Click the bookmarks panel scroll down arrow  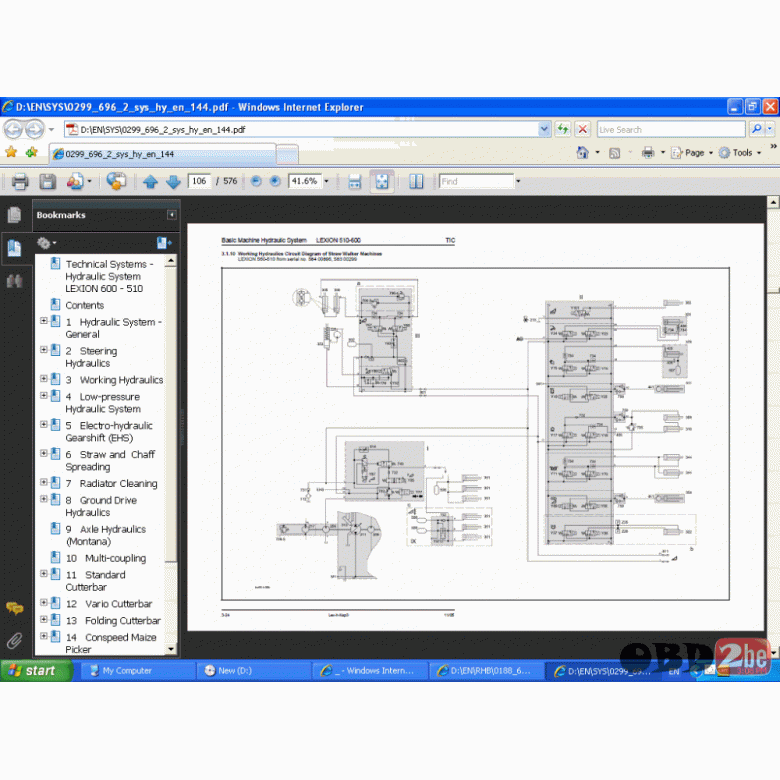click(171, 649)
